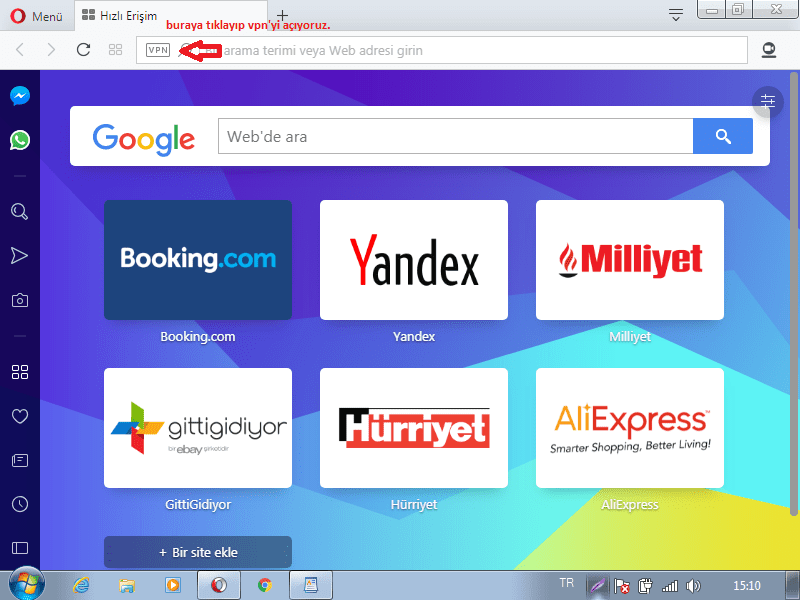Reload the page
This screenshot has width=800, height=600.
point(83,49)
